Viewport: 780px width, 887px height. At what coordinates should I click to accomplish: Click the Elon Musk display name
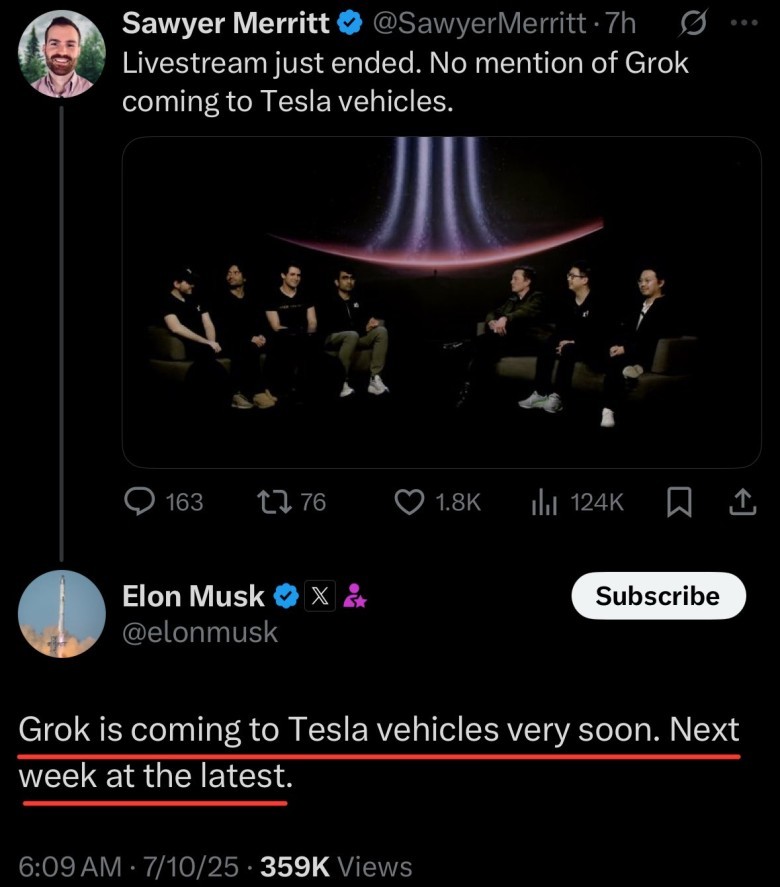(193, 596)
